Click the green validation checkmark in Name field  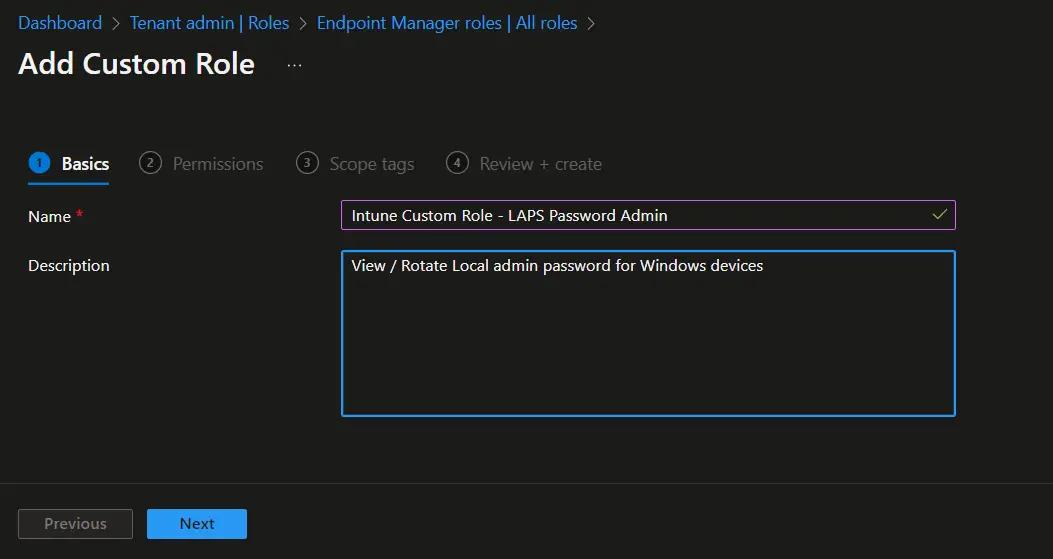[939, 215]
